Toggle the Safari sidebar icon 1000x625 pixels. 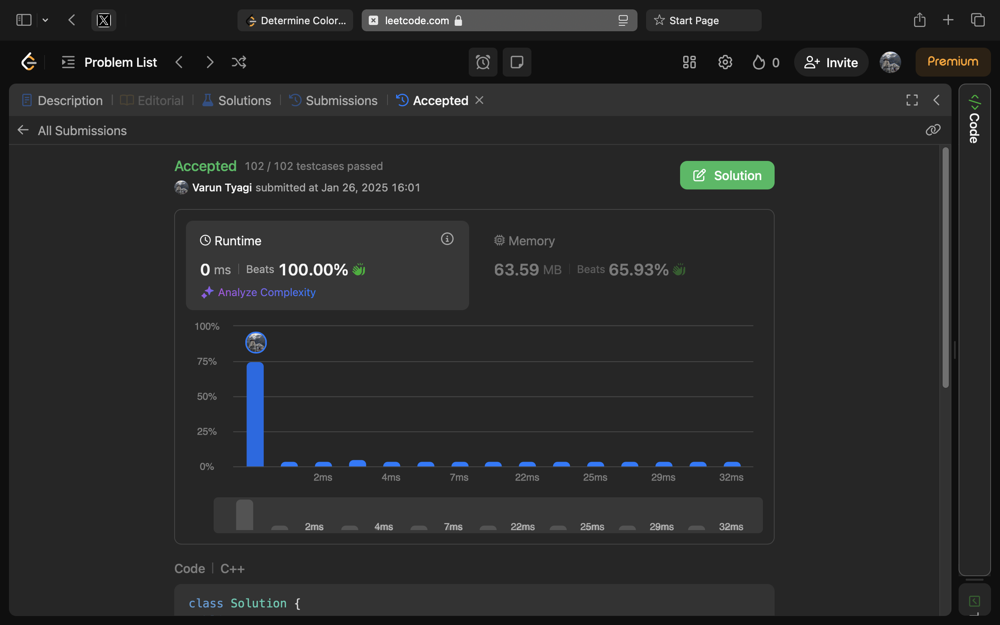click(x=24, y=20)
